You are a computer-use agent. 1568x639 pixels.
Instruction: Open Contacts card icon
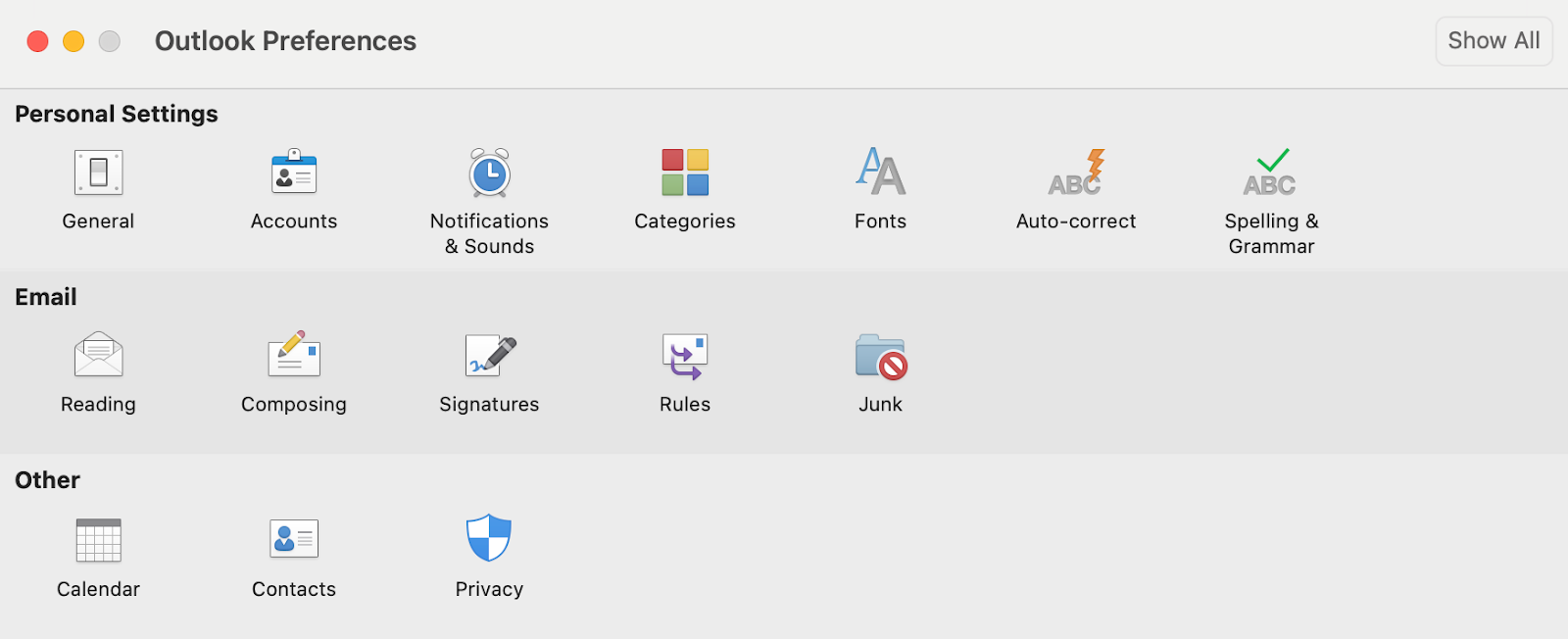(294, 538)
